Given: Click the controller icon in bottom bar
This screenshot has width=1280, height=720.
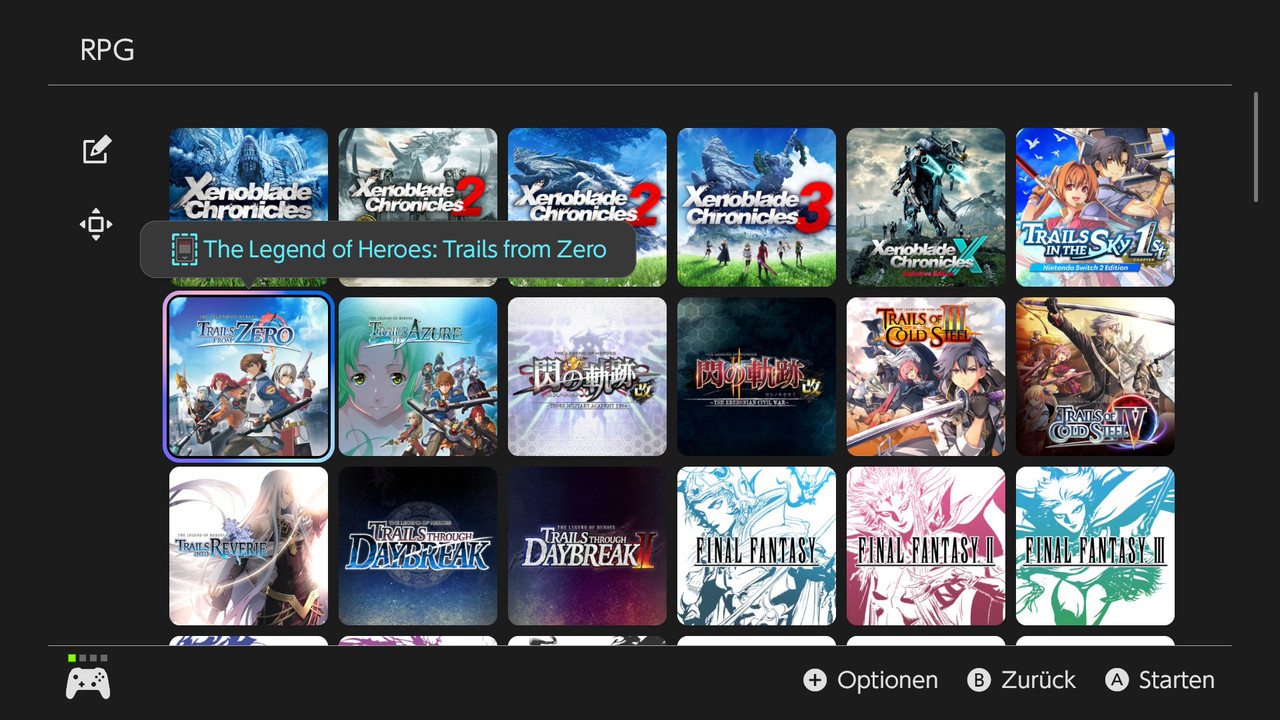Looking at the screenshot, I should click(88, 683).
